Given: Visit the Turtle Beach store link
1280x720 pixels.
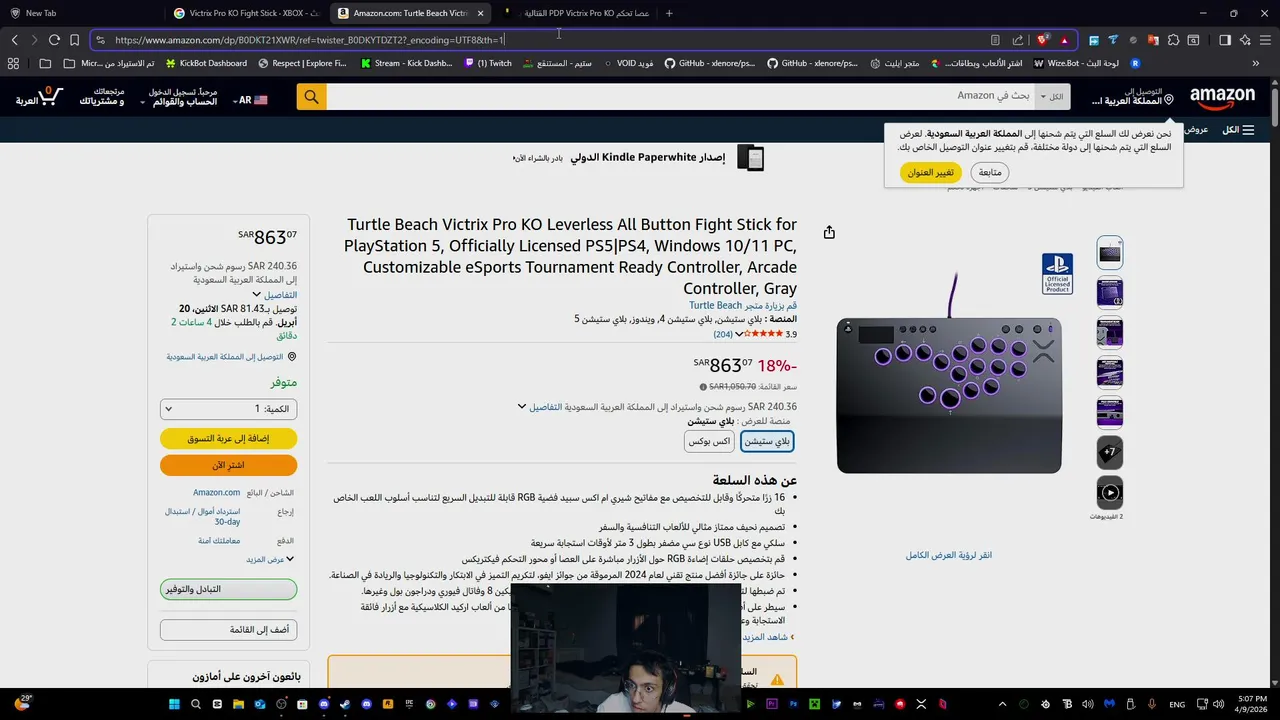Looking at the screenshot, I should 743,305.
